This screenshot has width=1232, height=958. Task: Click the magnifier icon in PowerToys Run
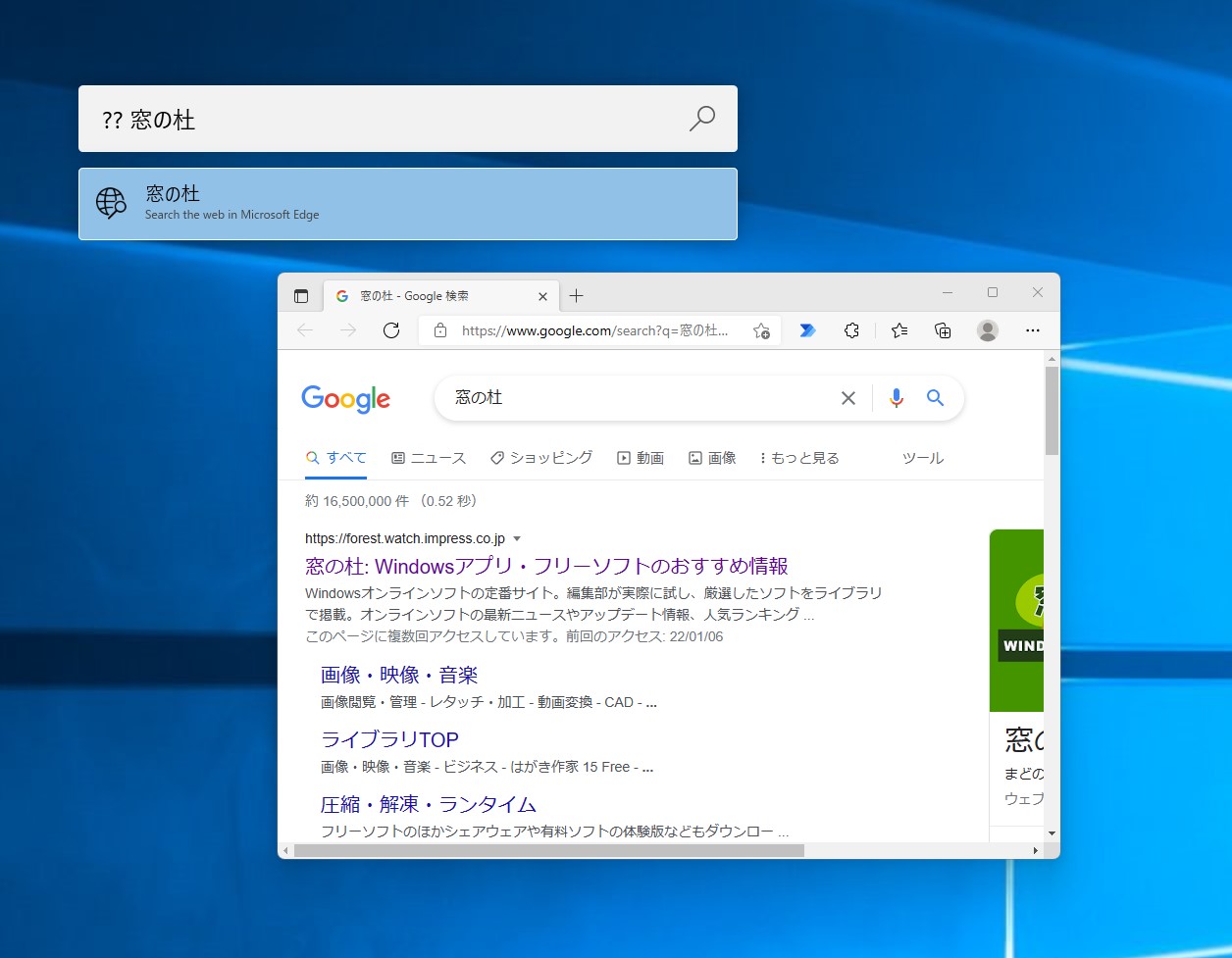702,120
